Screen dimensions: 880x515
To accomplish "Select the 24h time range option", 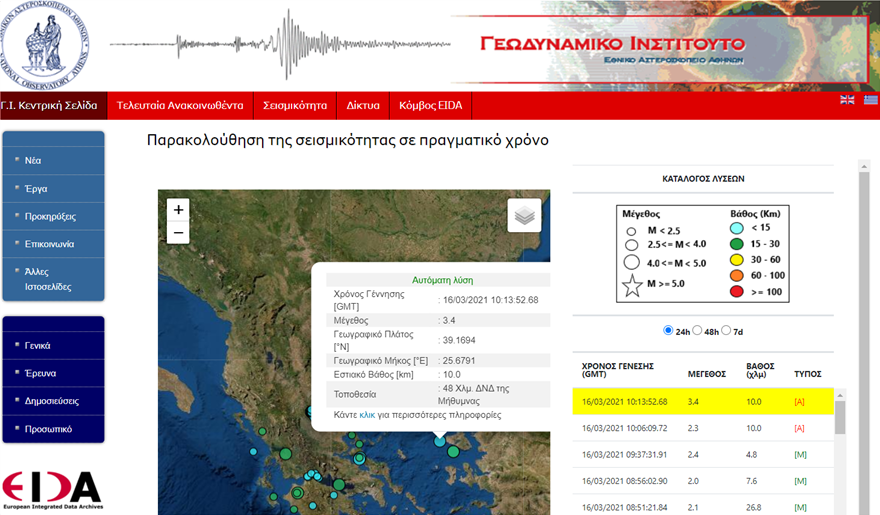I will [668, 331].
